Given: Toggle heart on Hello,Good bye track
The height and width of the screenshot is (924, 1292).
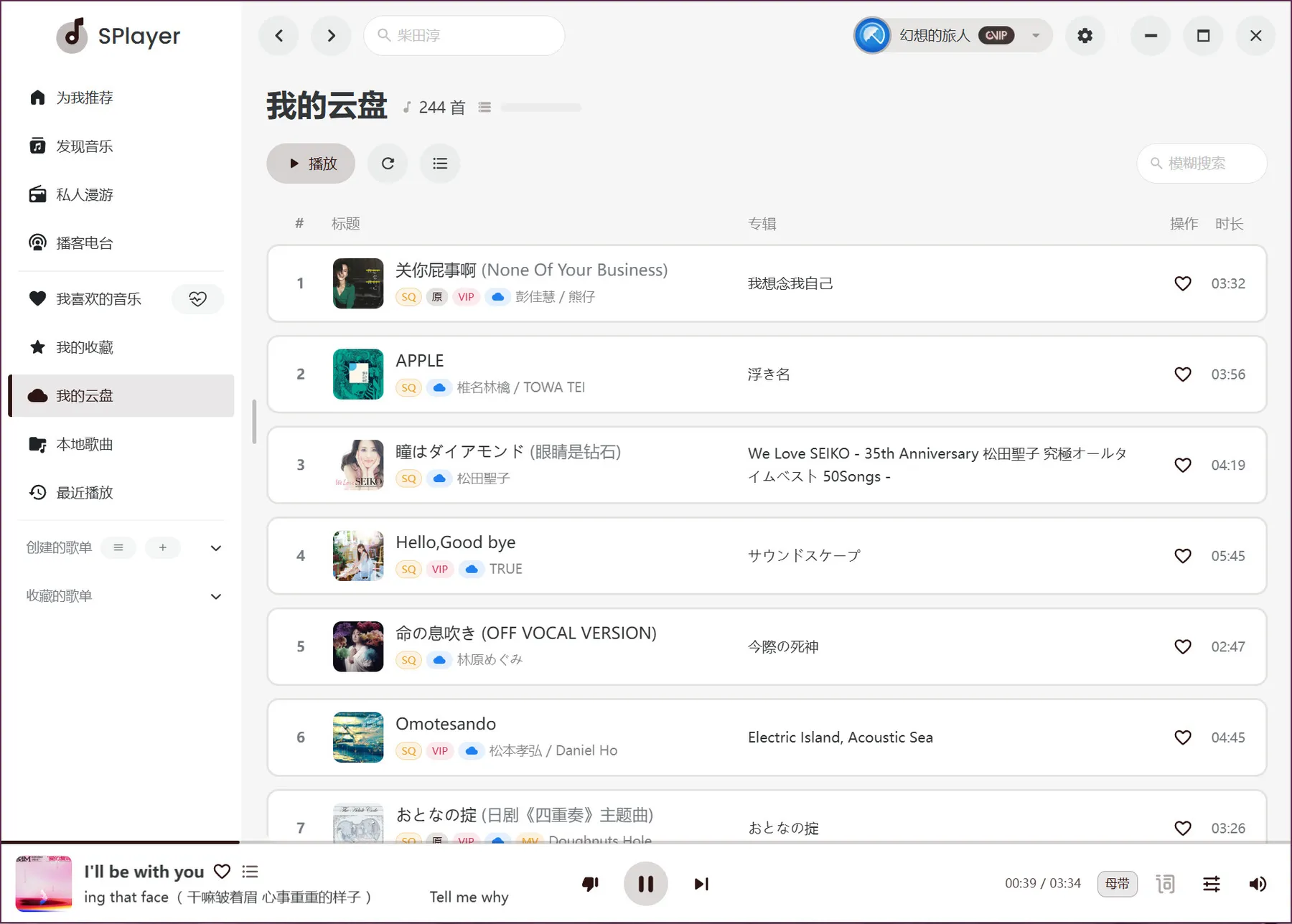Looking at the screenshot, I should [1183, 556].
